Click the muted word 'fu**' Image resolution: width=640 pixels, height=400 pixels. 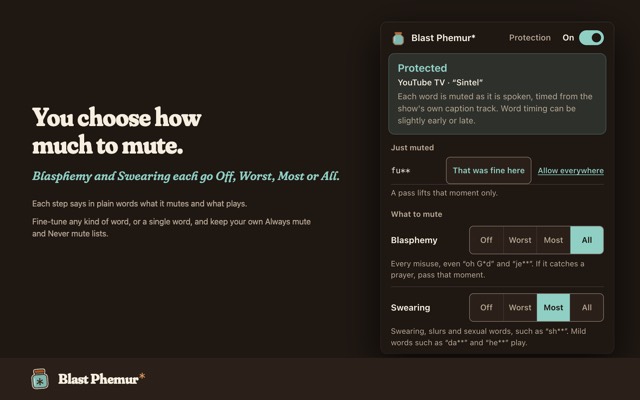[400, 171]
